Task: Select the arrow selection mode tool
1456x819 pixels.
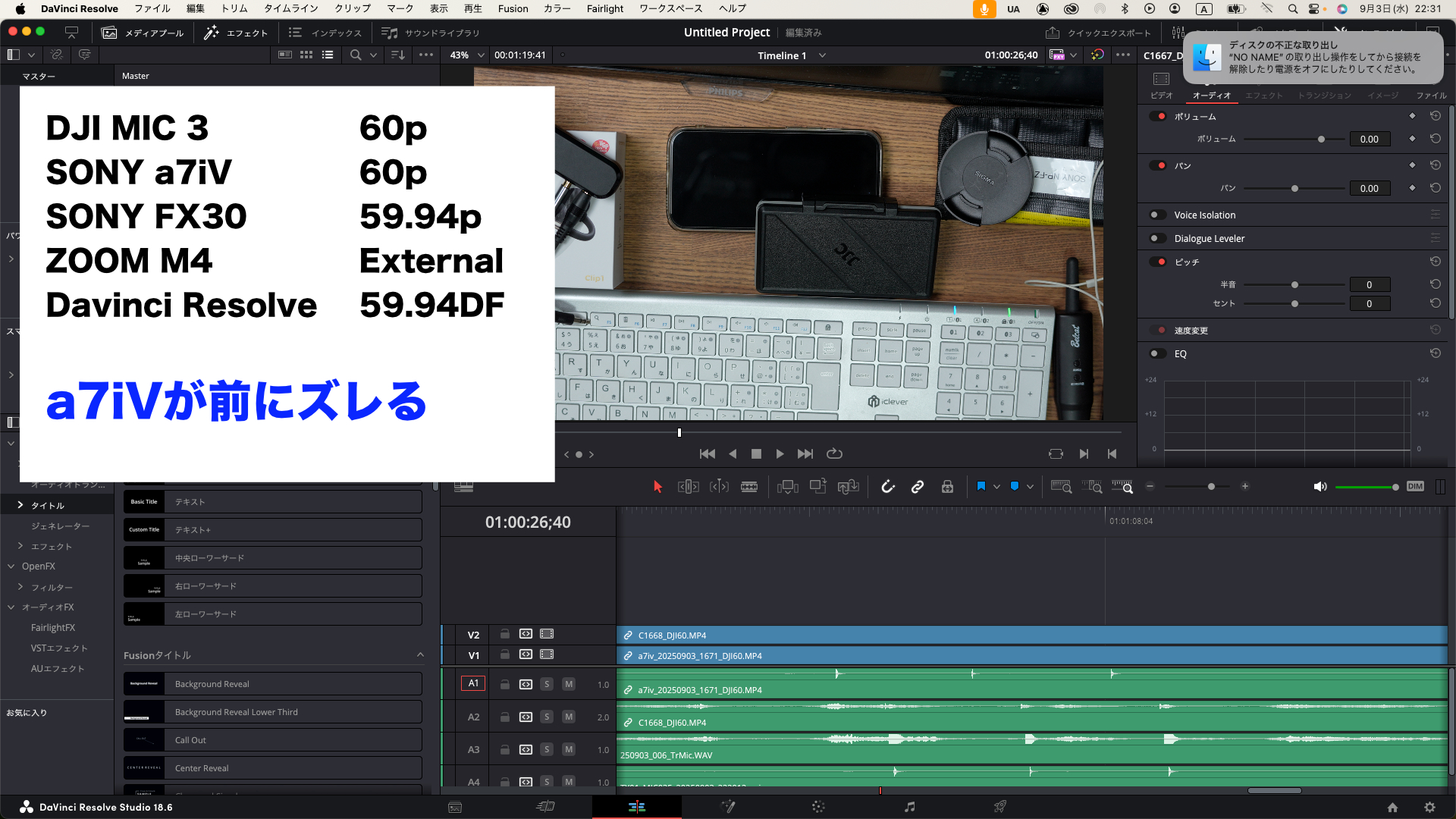Action: (657, 487)
